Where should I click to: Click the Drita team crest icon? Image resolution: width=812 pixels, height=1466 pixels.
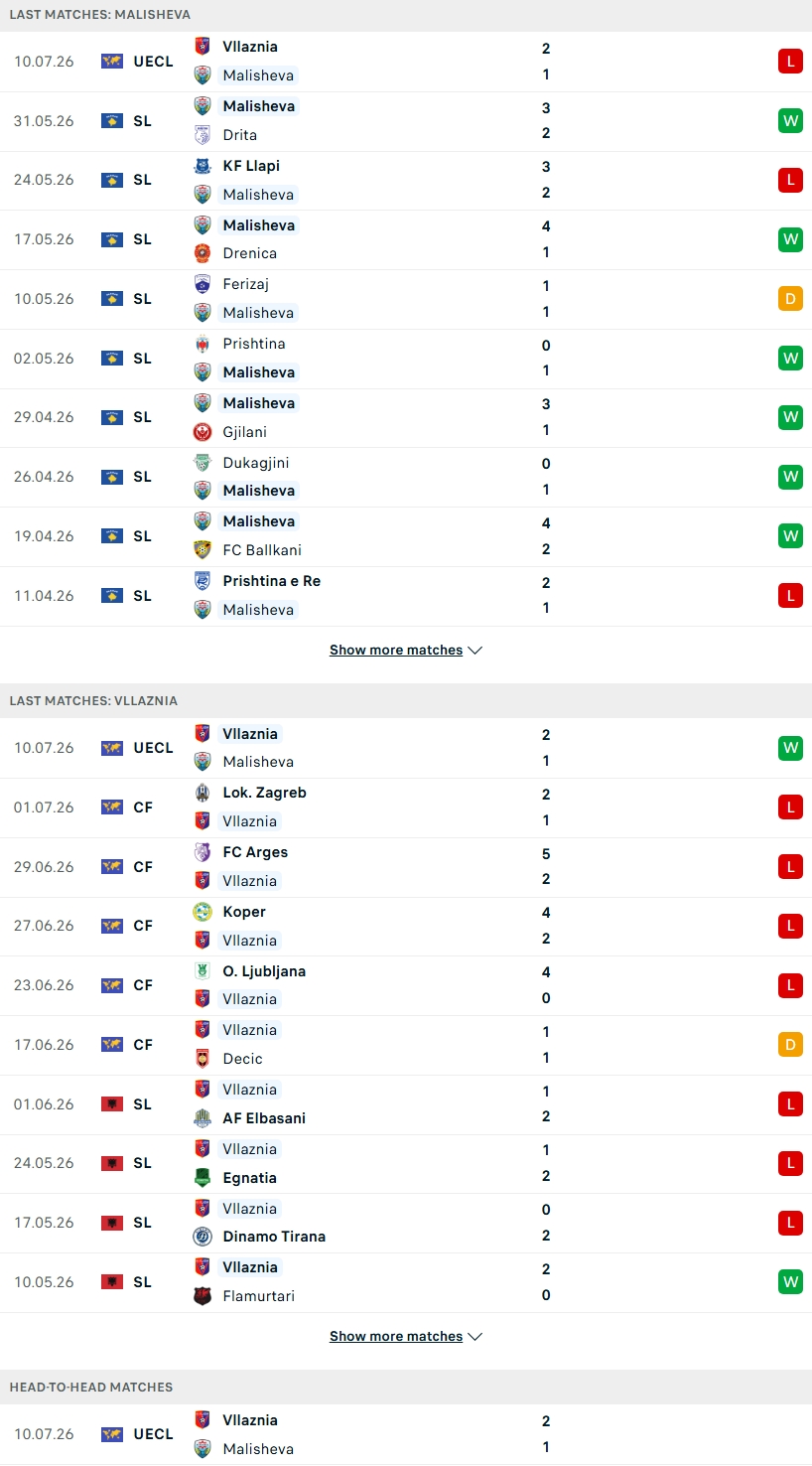(203, 135)
